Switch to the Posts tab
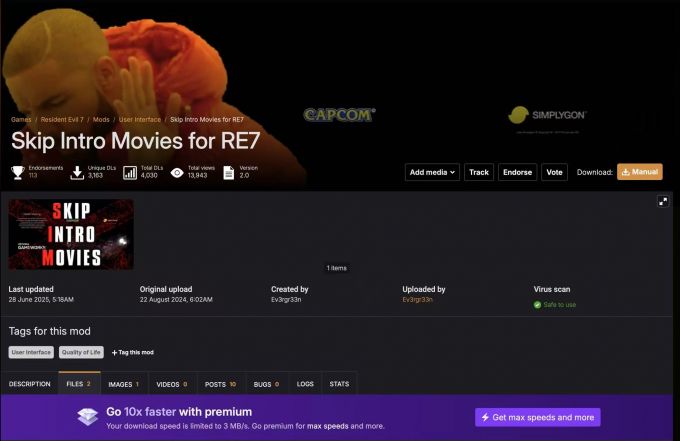 [220, 384]
